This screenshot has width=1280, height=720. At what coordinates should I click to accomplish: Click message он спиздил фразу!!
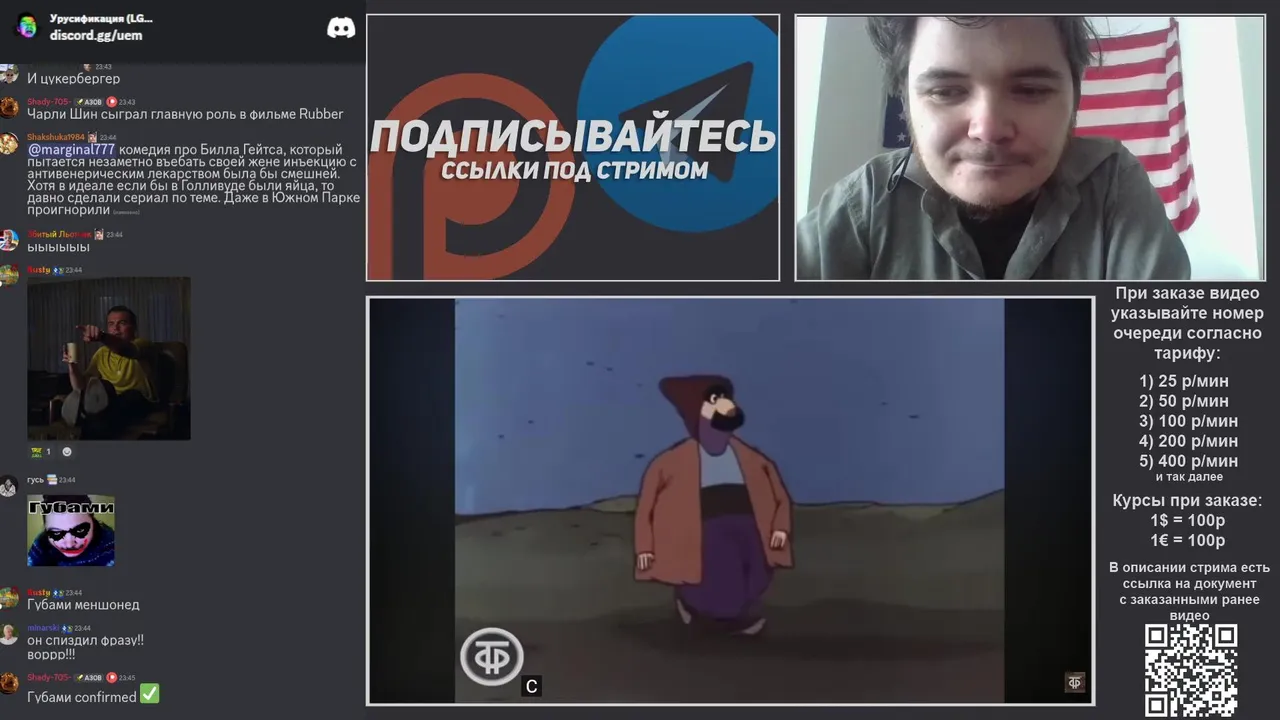click(x=85, y=640)
